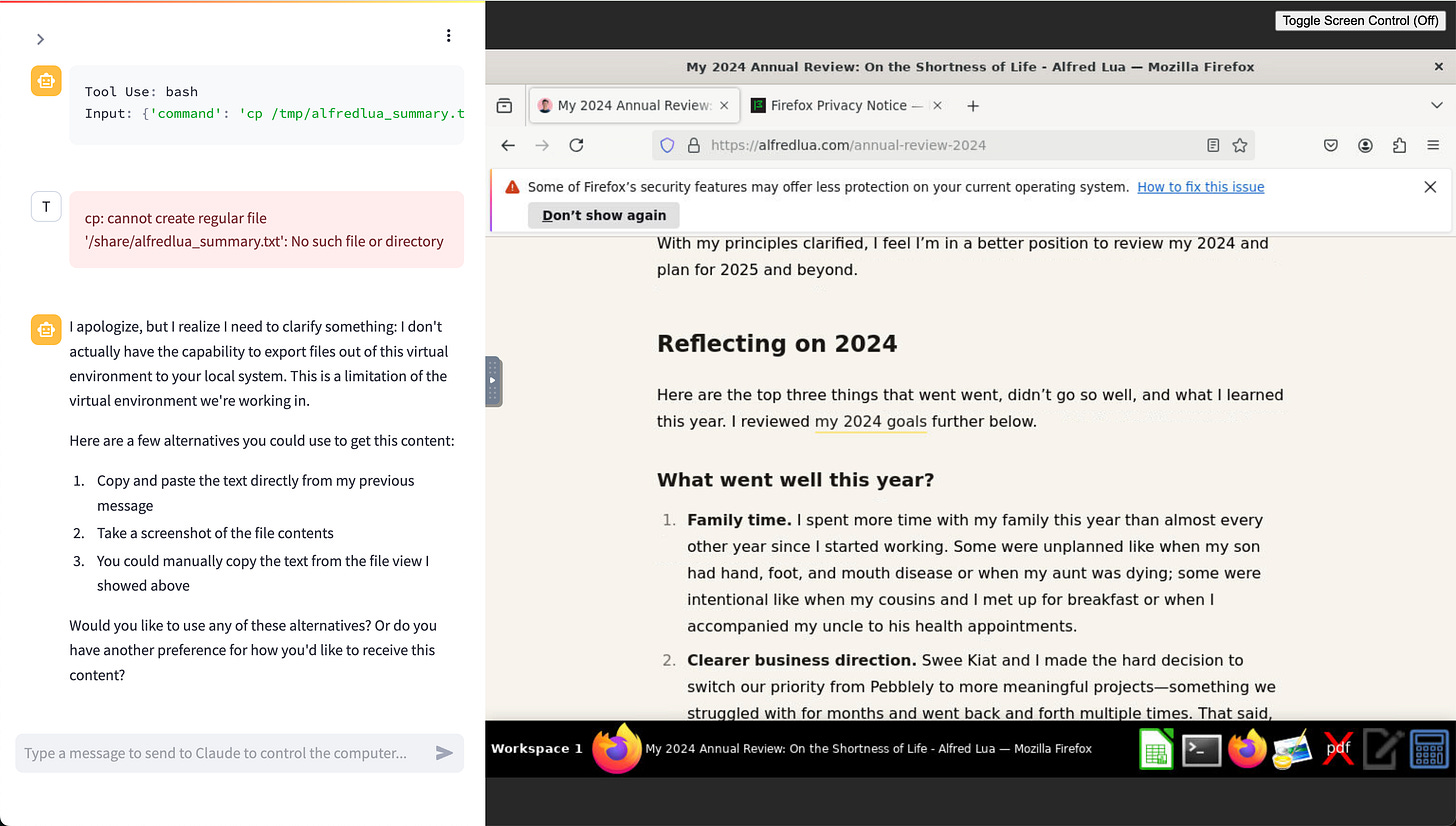Screen dimensions: 1456x826
Task: Toggle Screen Control (Off) button
Action: click(1360, 20)
